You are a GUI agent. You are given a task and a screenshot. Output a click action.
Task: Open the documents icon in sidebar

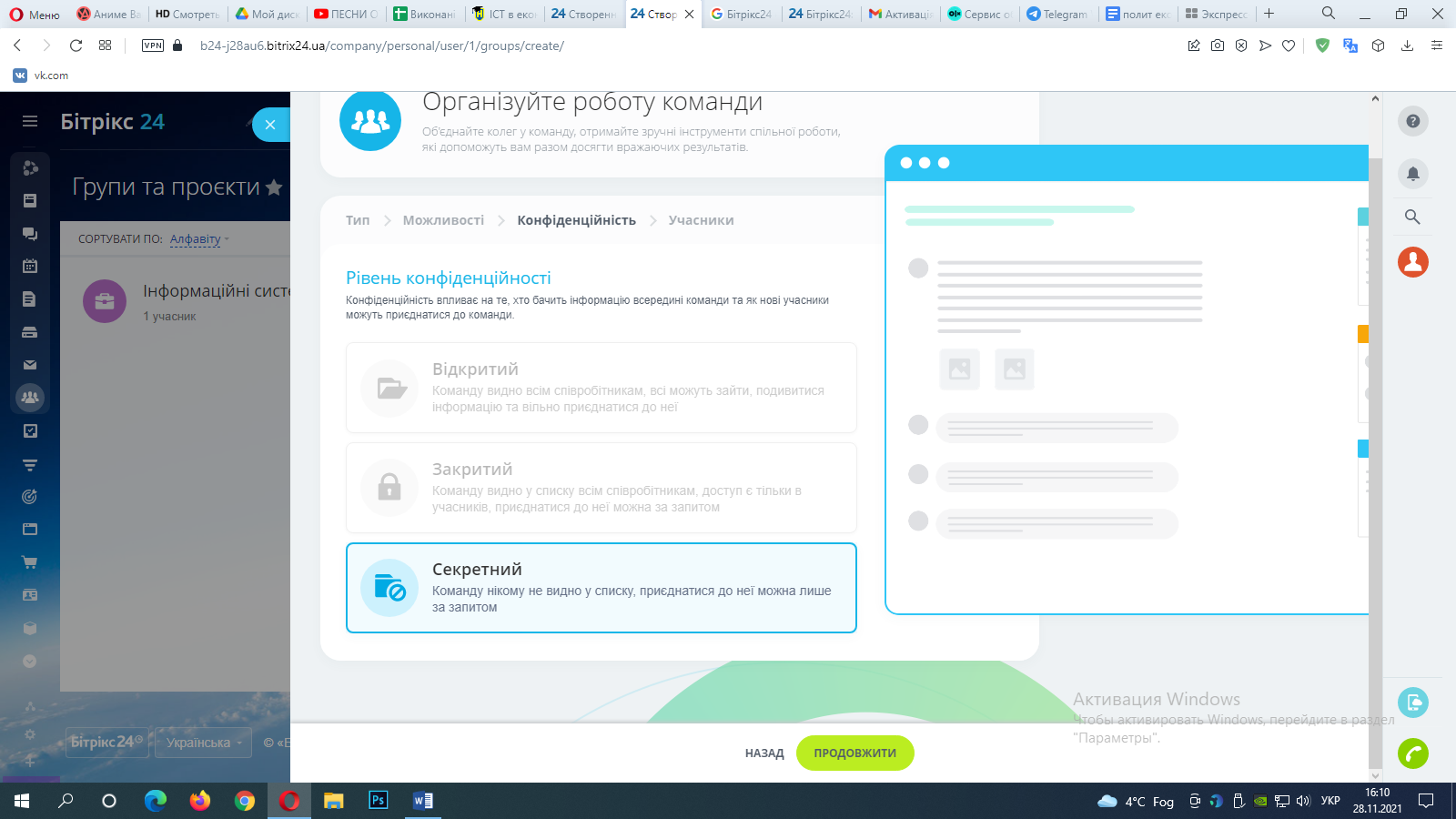tap(30, 299)
